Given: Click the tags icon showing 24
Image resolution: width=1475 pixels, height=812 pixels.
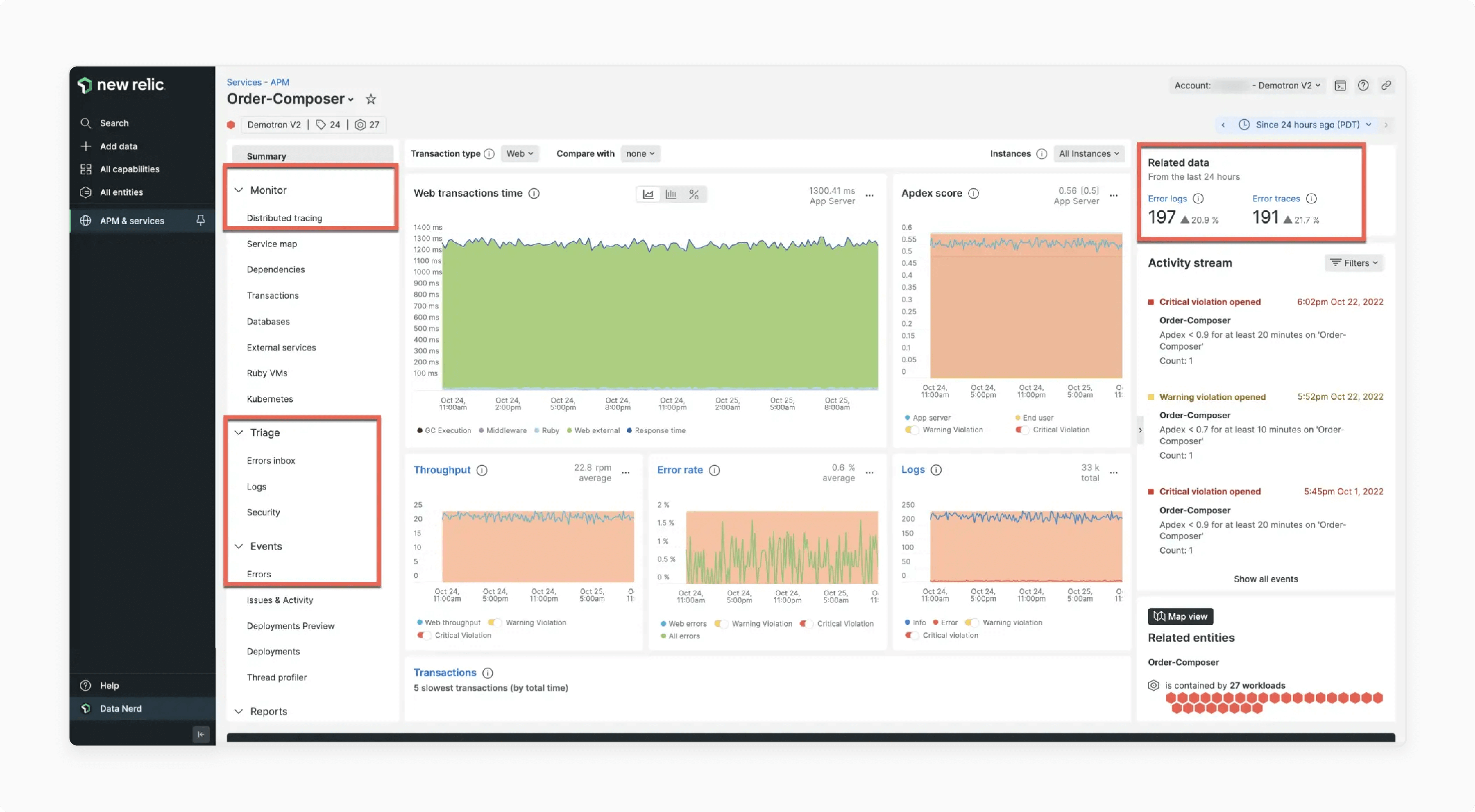Looking at the screenshot, I should point(321,125).
